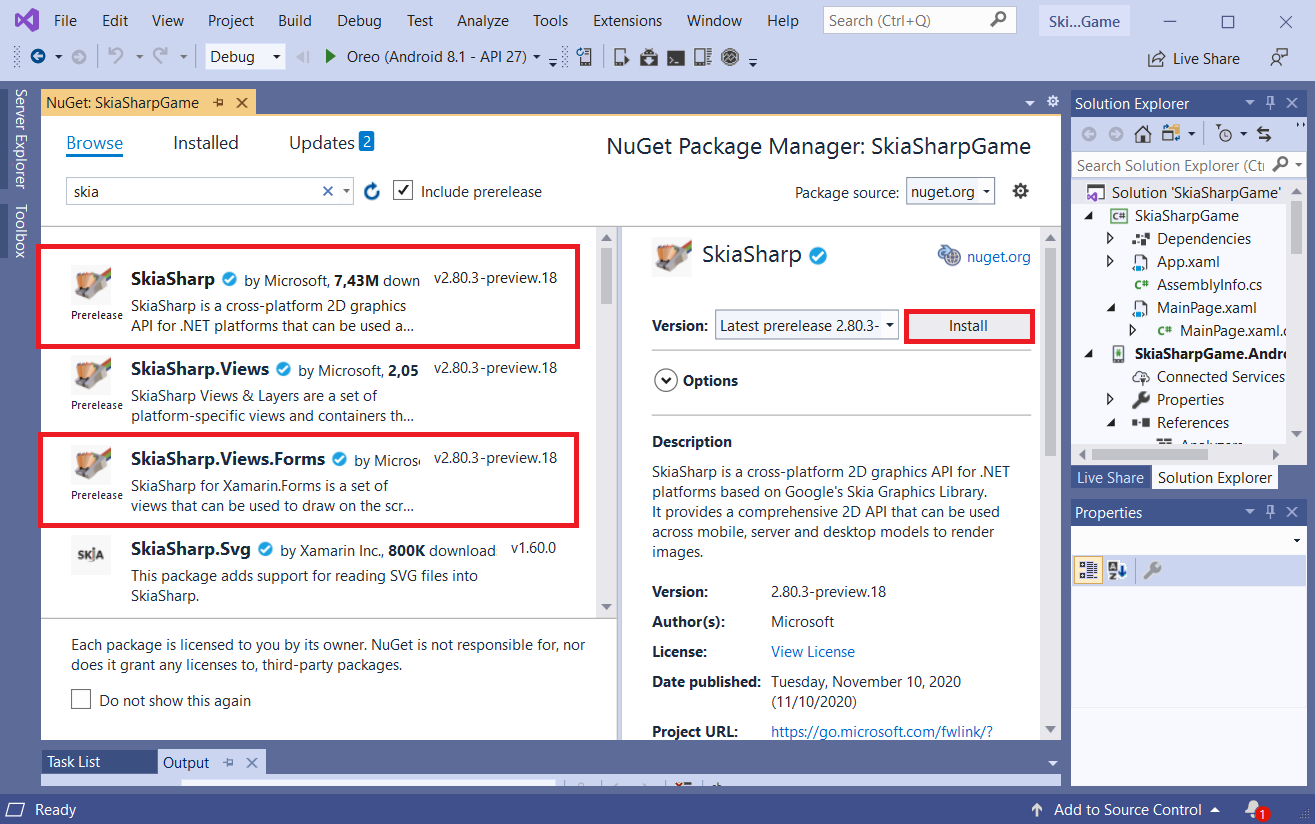Refresh the NuGet search results
The height and width of the screenshot is (824, 1315).
(371, 190)
